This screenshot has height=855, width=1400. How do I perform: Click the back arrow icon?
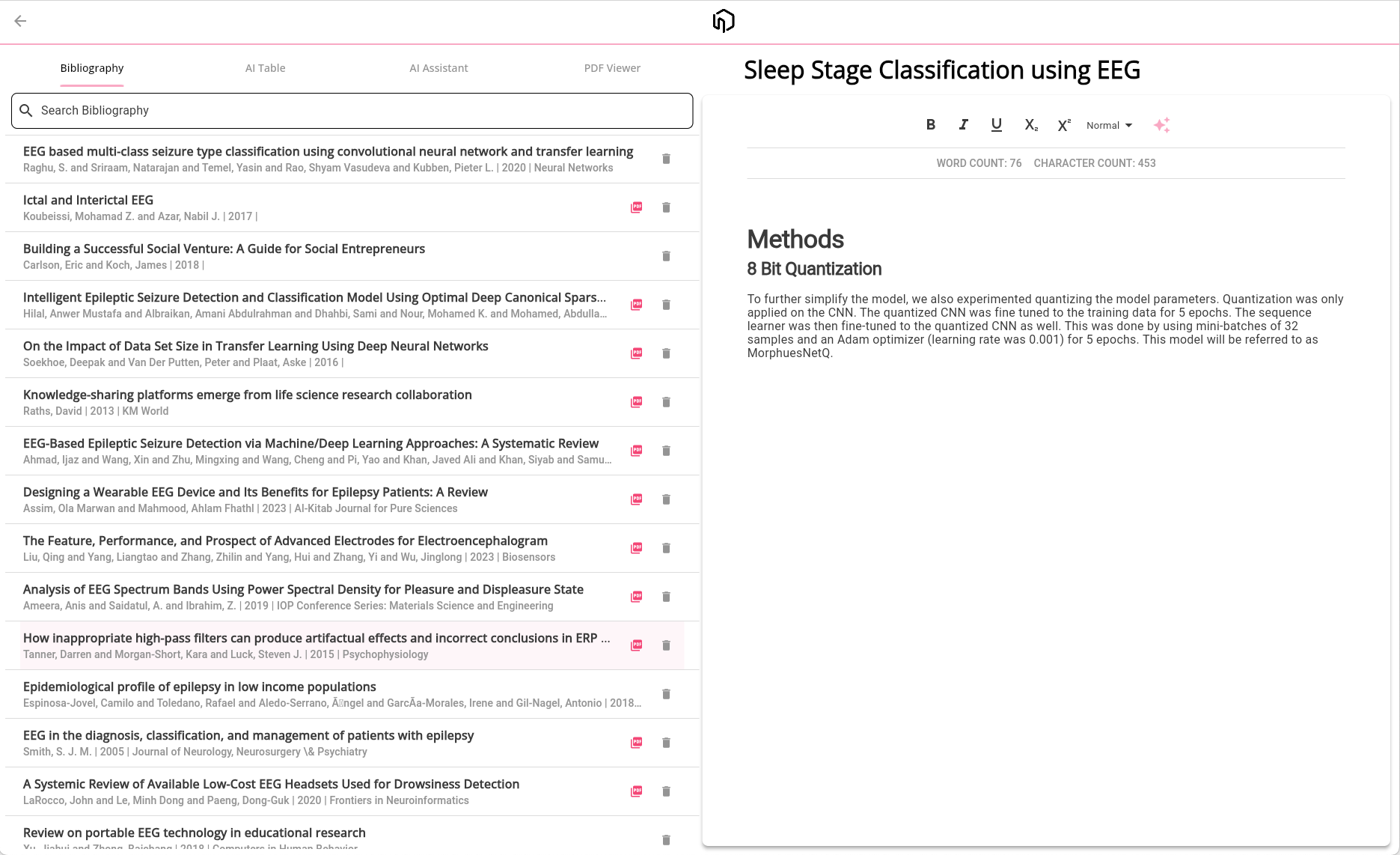click(20, 21)
